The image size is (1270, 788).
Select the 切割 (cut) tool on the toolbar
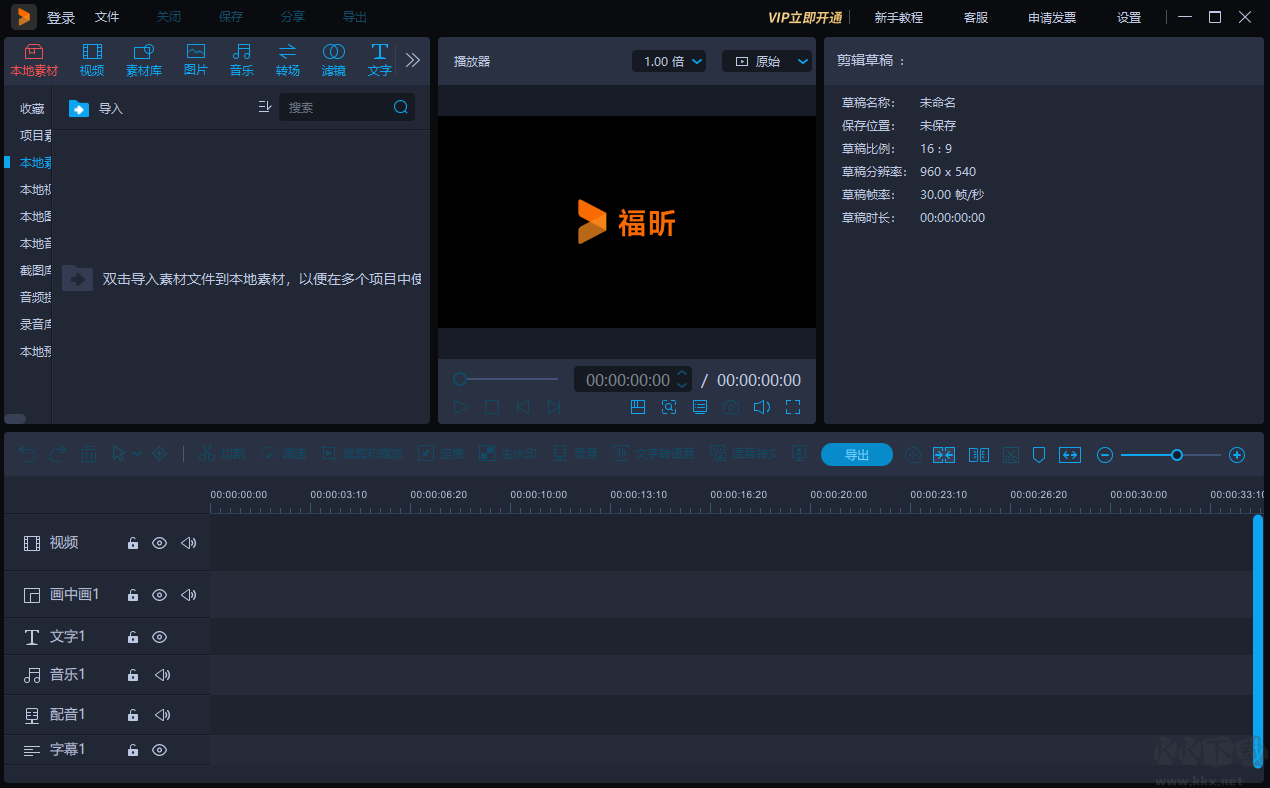222,454
